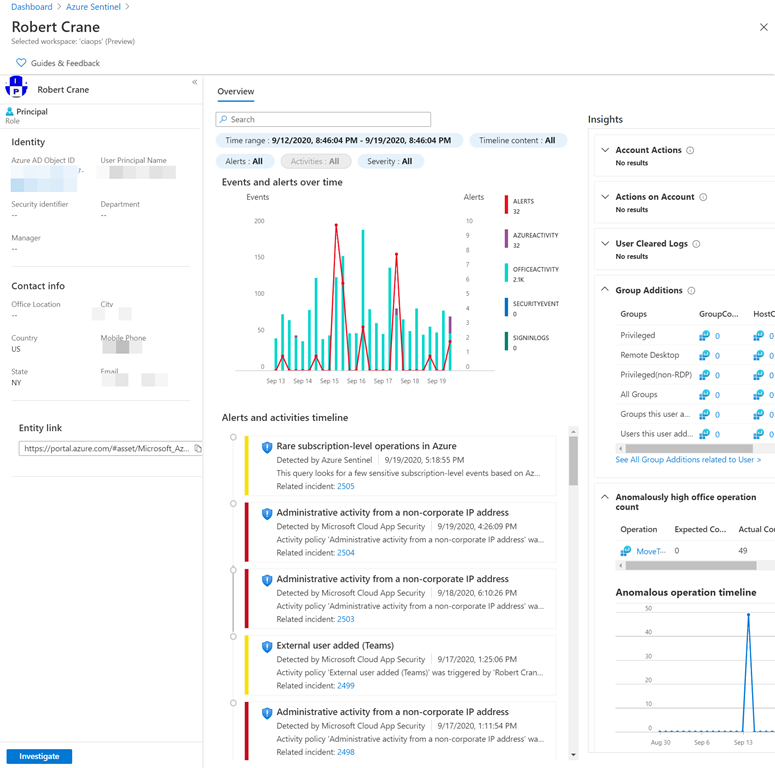
Task: Collapse Anomalously high office operation count
Action: point(605,497)
